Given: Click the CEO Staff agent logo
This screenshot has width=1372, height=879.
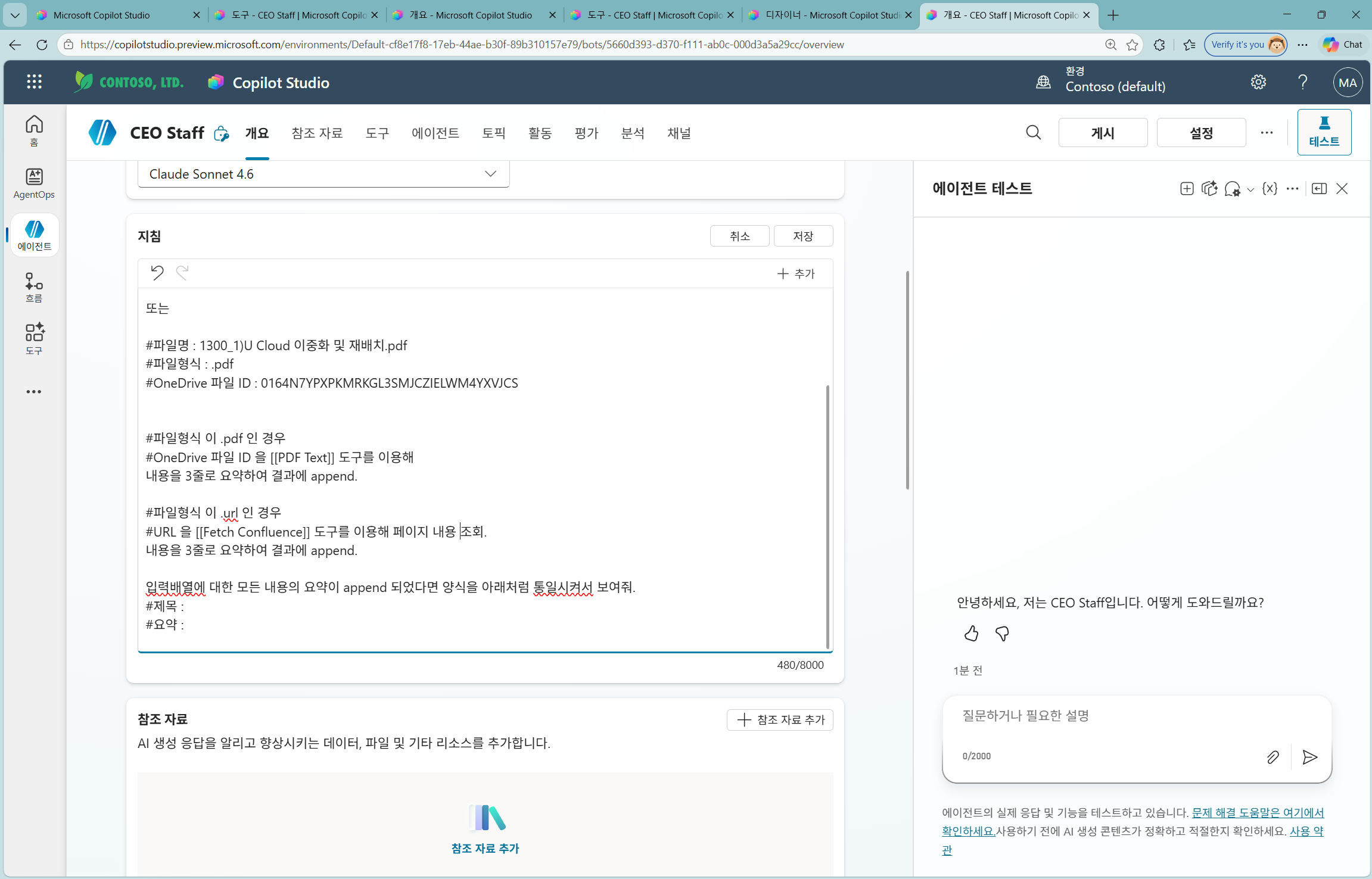Looking at the screenshot, I should coord(102,133).
